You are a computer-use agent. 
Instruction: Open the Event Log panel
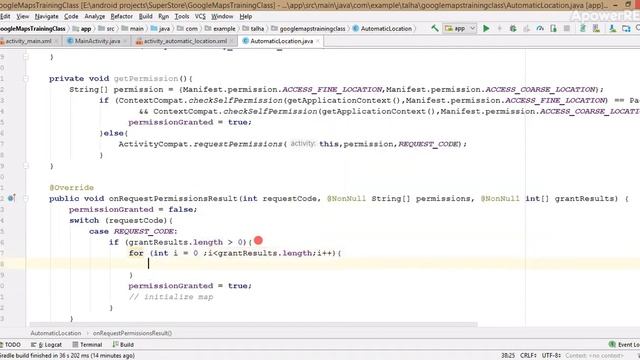624,344
